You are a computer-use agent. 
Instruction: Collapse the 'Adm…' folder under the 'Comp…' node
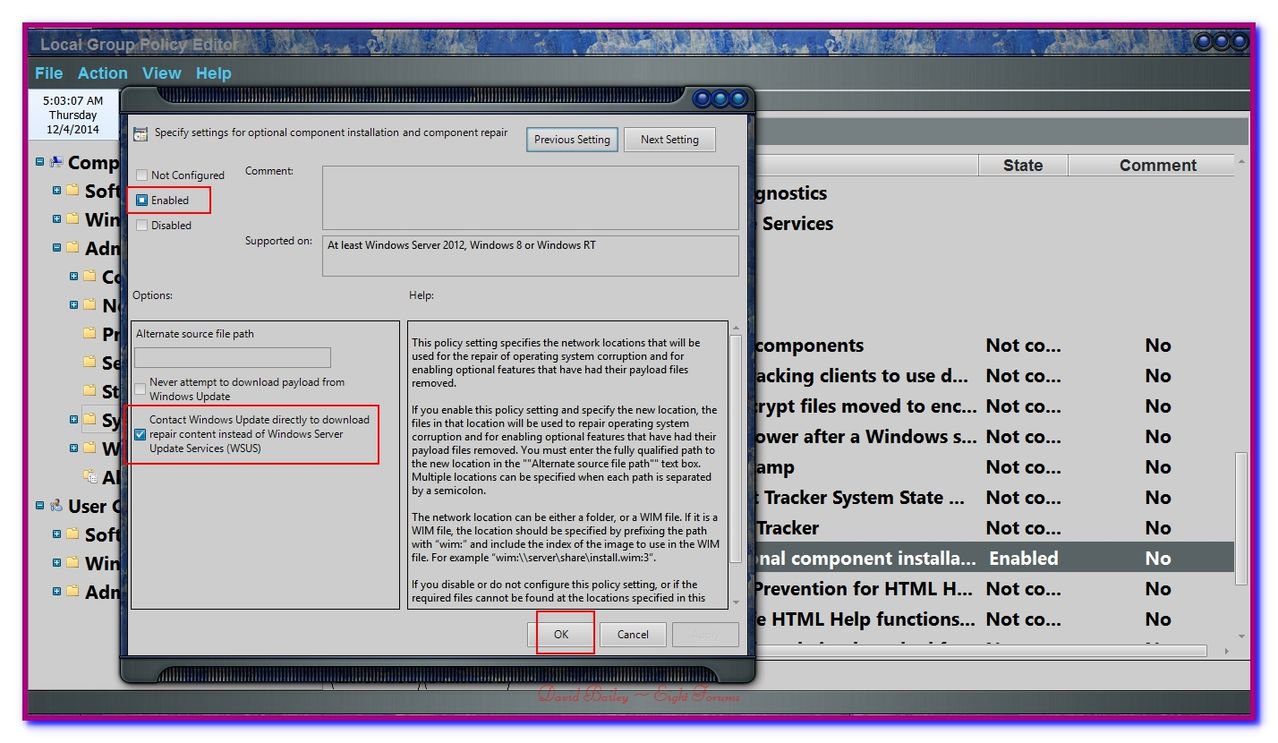coord(57,248)
